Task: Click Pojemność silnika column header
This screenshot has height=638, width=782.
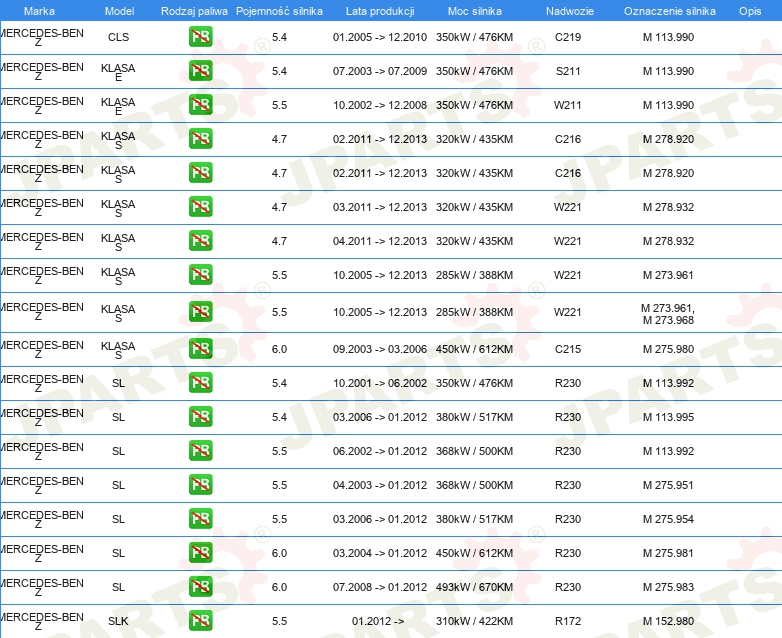Action: [x=279, y=11]
